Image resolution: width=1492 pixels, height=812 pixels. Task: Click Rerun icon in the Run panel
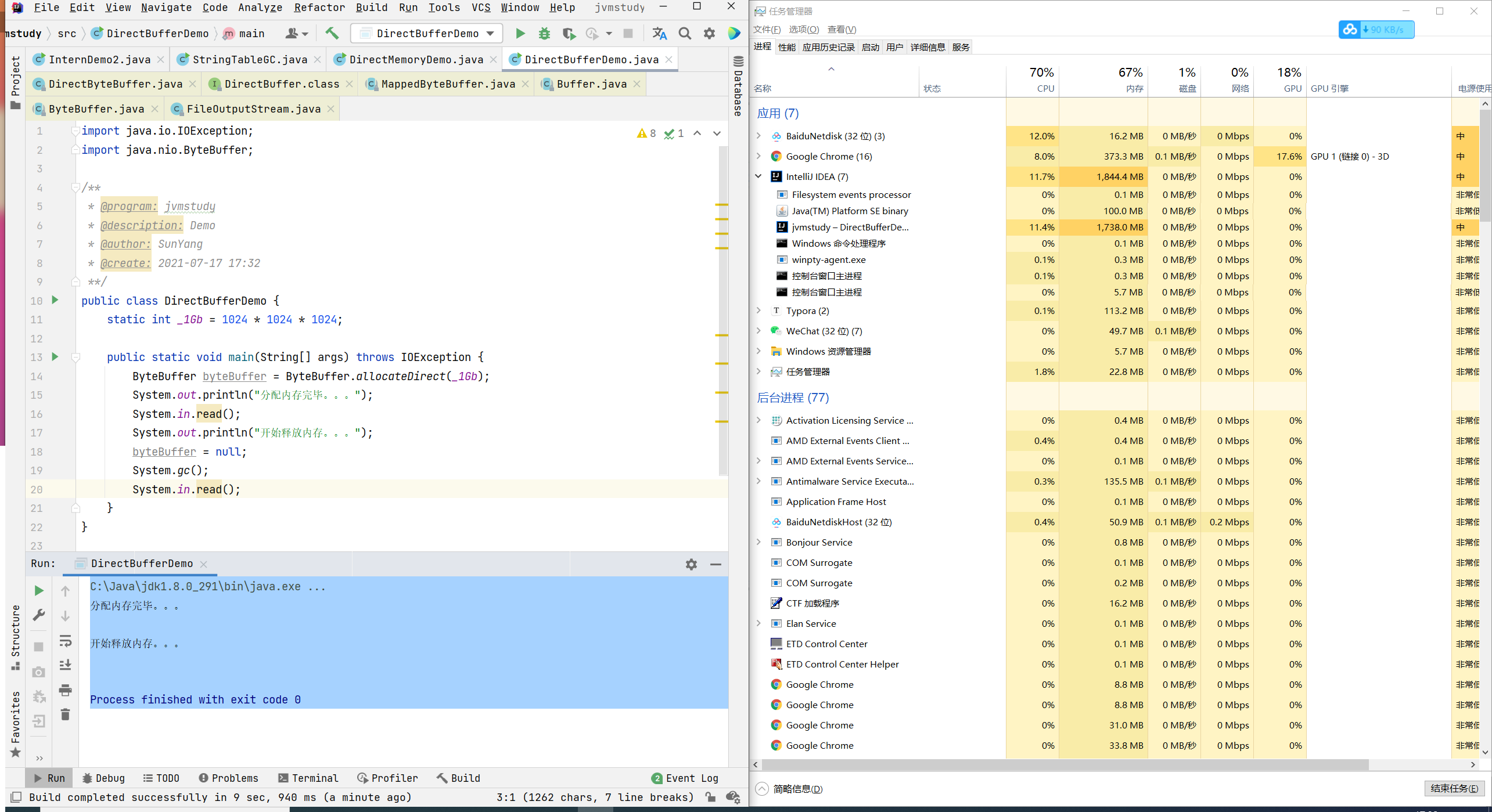[39, 590]
